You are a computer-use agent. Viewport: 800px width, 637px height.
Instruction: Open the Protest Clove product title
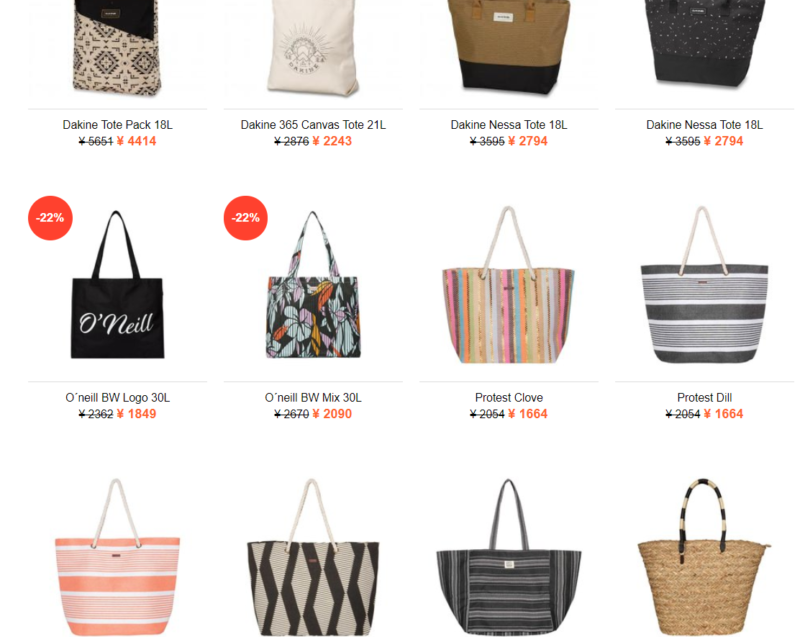click(509, 397)
